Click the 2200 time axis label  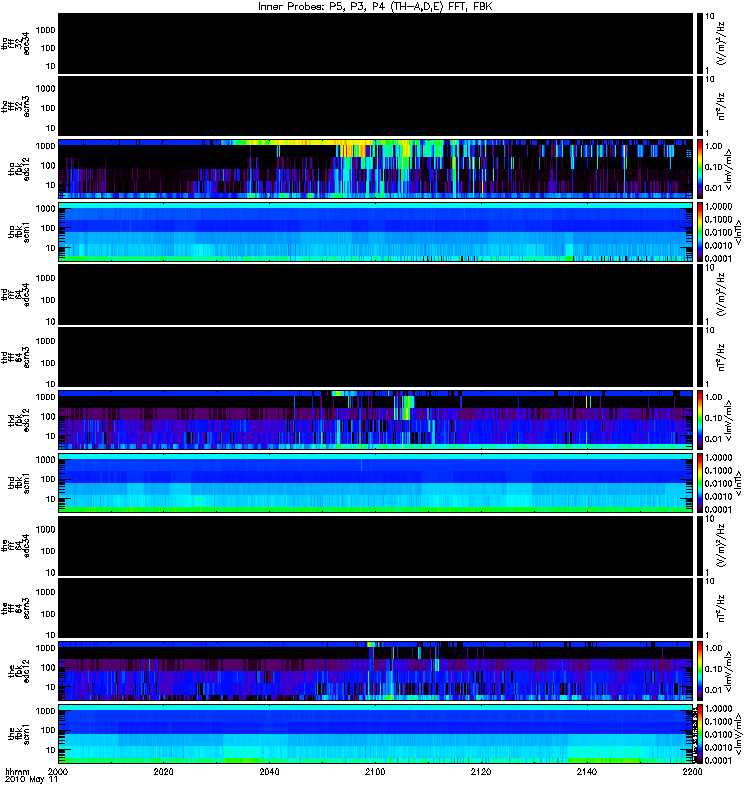pyautogui.click(x=692, y=771)
